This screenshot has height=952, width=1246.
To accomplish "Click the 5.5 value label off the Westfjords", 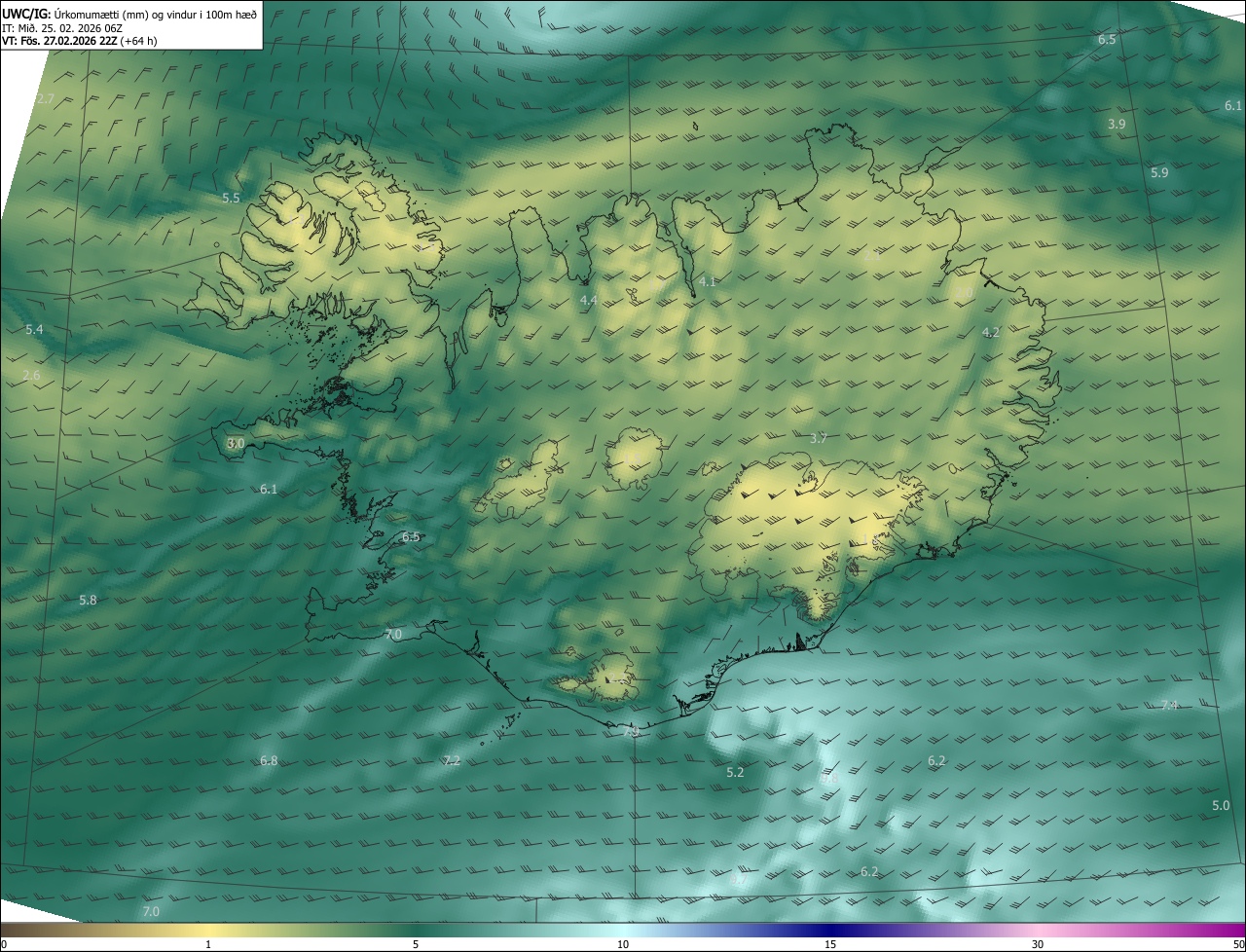I will (x=231, y=198).
